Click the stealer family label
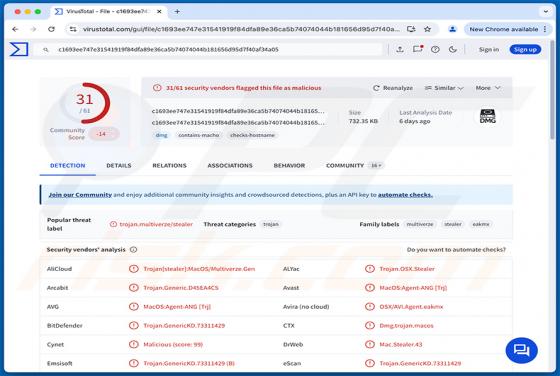 [453, 224]
